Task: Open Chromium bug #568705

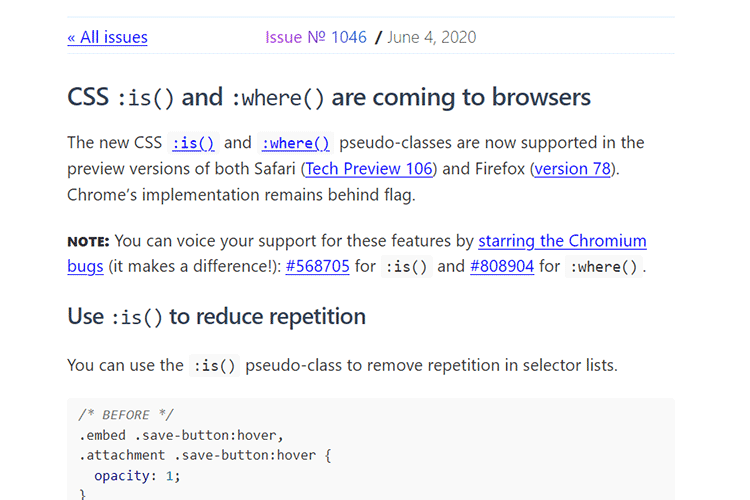Action: point(317,266)
